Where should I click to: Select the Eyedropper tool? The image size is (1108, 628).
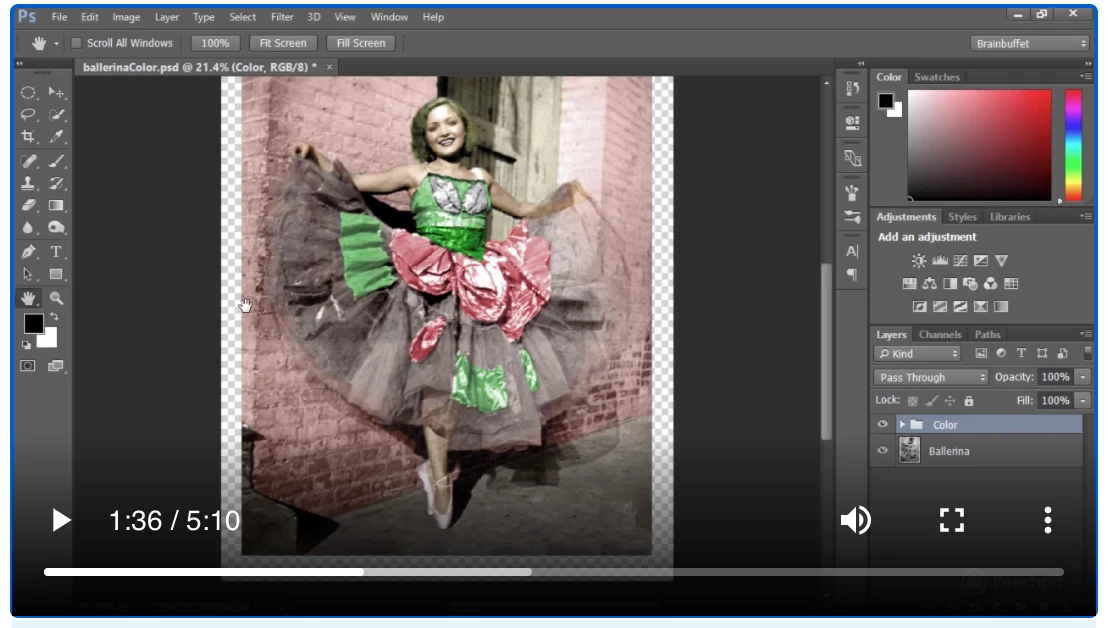57,137
